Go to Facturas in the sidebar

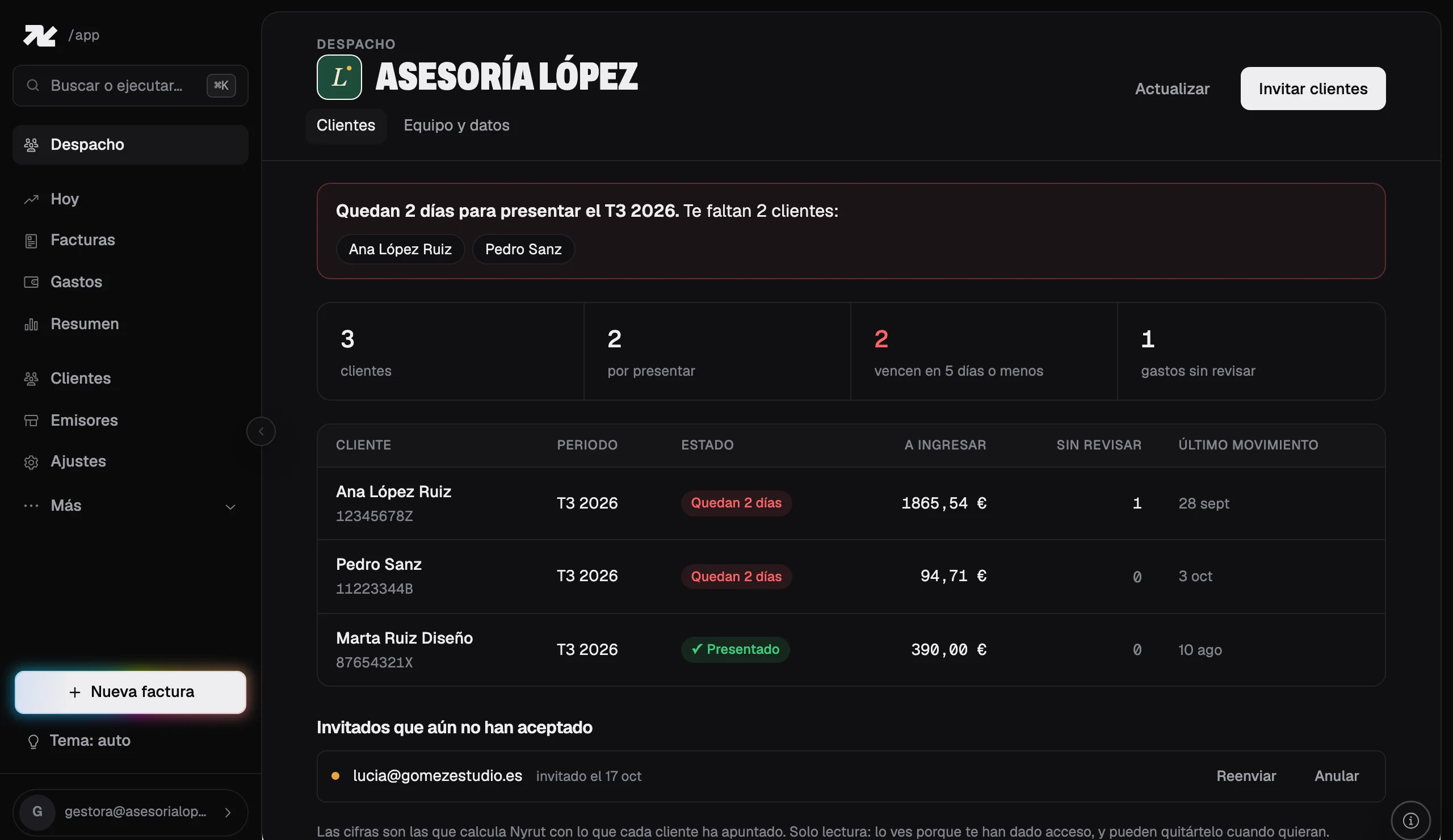coord(131,240)
